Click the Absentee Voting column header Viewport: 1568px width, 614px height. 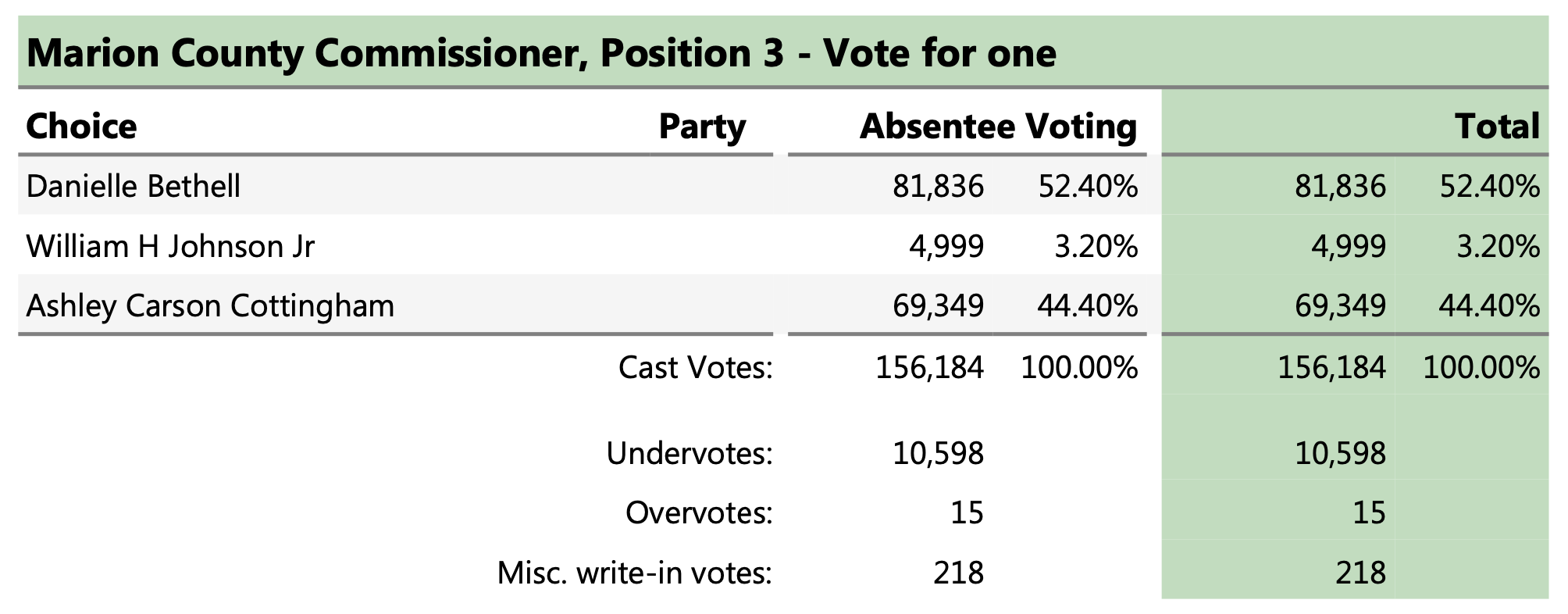tap(997, 126)
